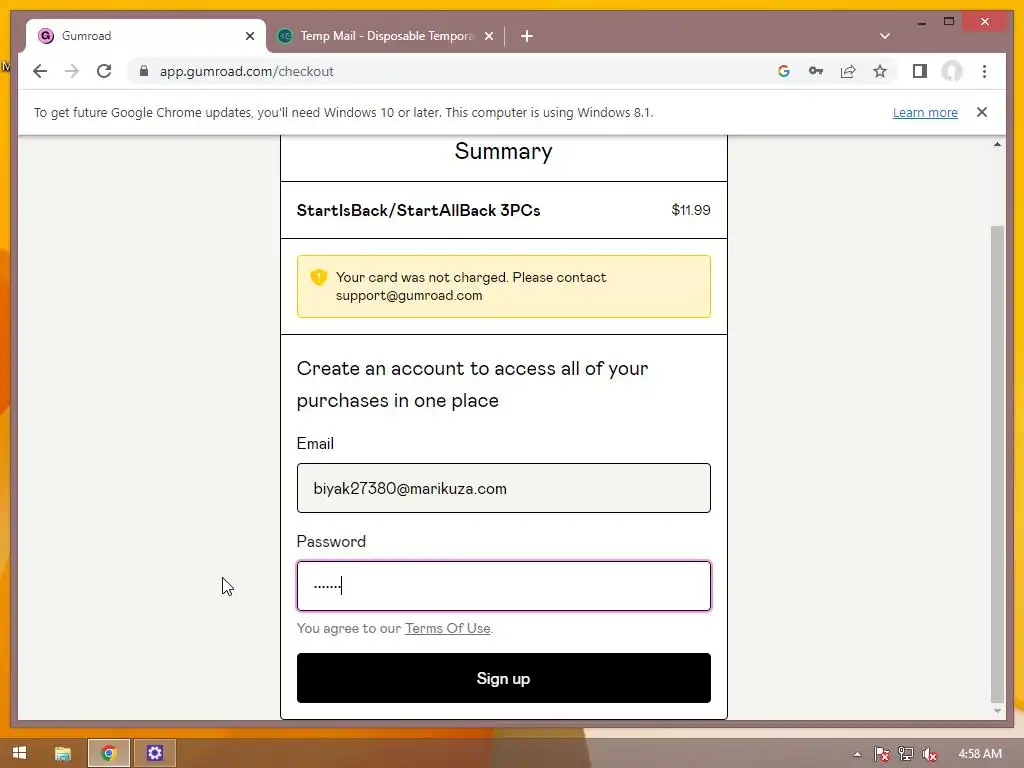Image resolution: width=1024 pixels, height=768 pixels.
Task: Click the $11.99 price text
Action: 691,210
